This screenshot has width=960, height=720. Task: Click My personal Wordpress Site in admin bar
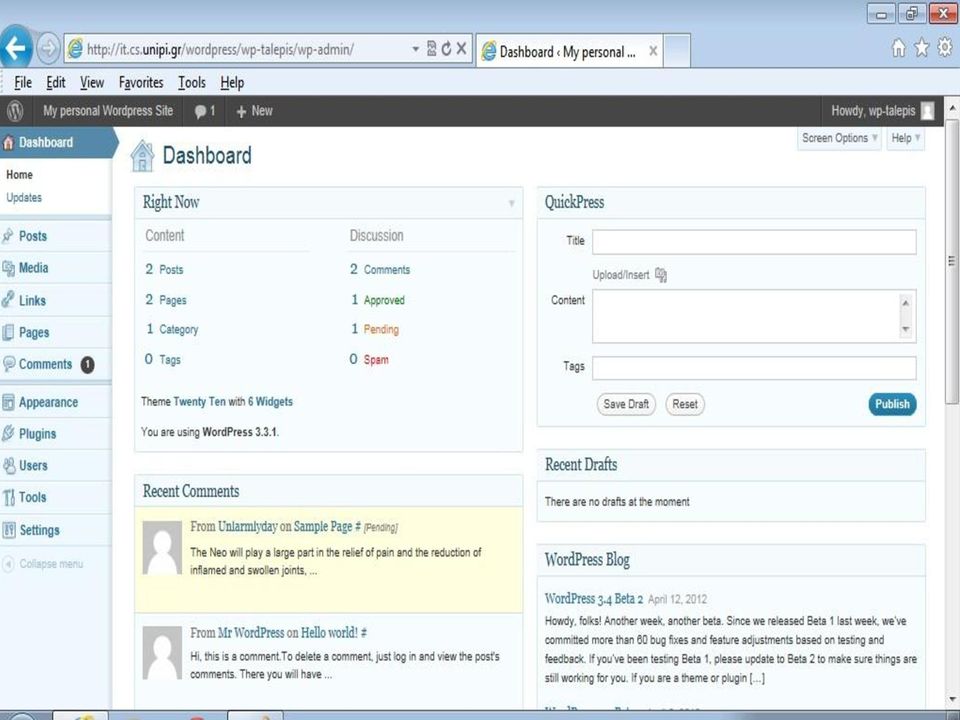pos(108,111)
